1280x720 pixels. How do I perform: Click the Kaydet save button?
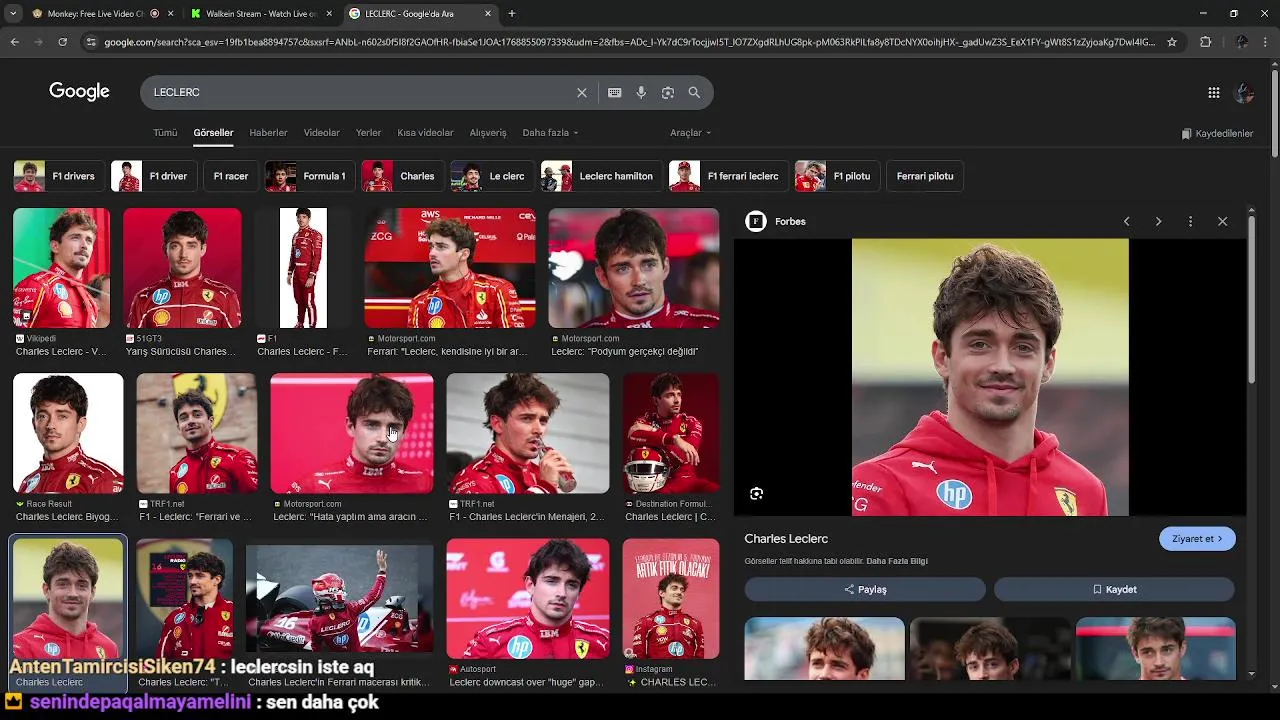(1114, 589)
